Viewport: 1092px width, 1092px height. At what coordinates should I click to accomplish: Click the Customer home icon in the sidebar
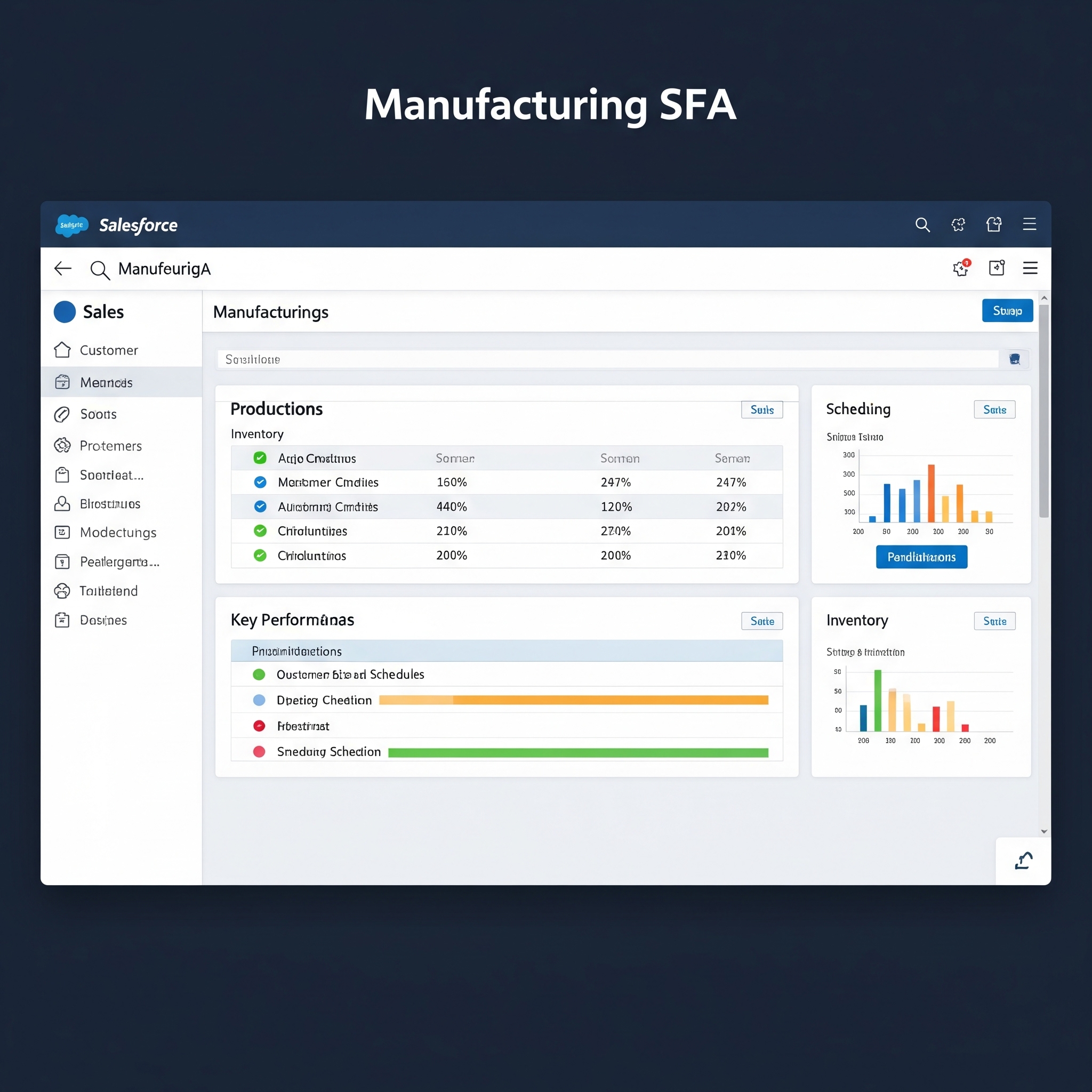pos(62,350)
